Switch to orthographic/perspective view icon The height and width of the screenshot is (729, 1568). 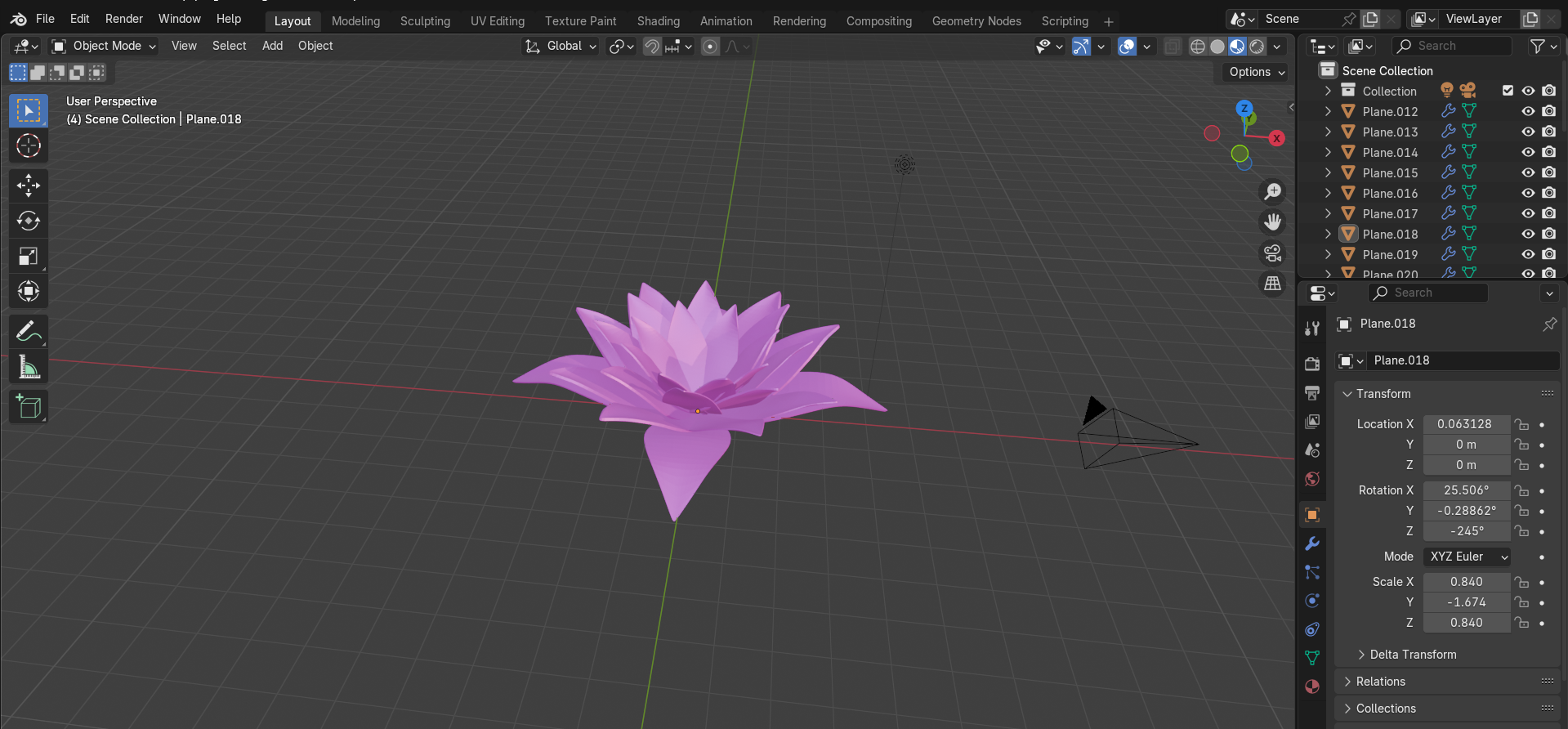[1272, 284]
